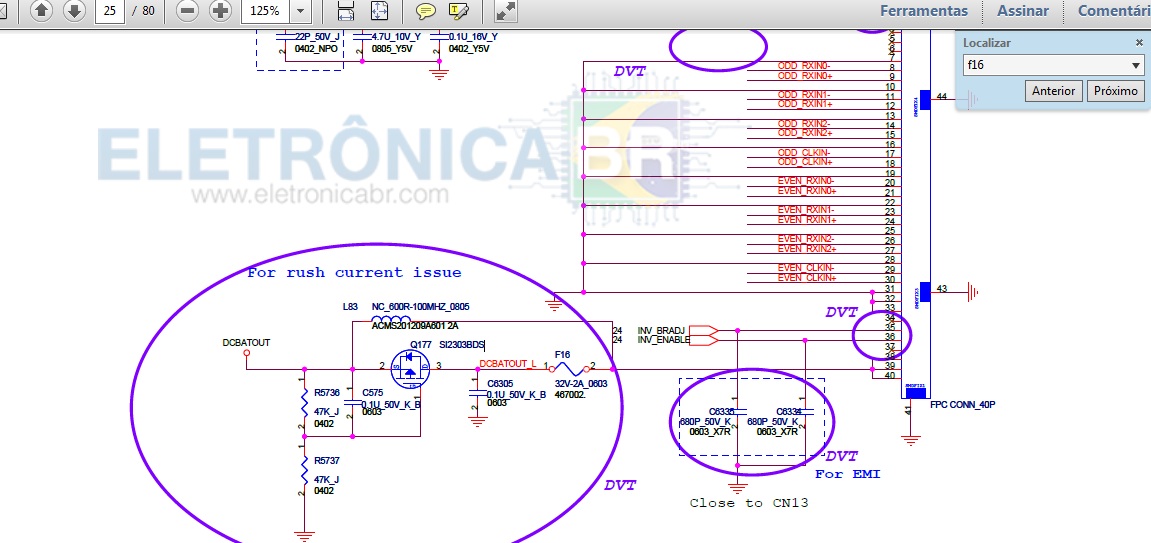Select the highlight text tool
This screenshot has height=543, width=1151.
click(x=459, y=11)
